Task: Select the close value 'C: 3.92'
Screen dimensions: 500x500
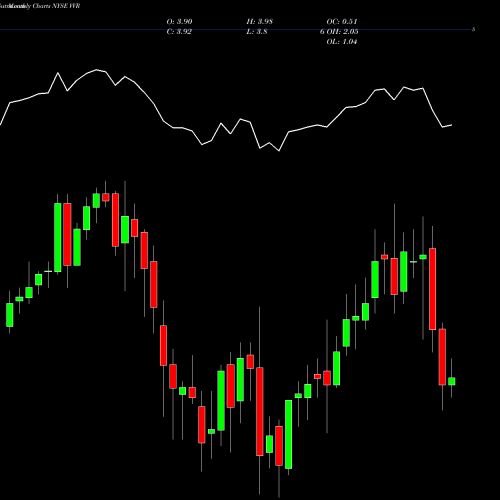Action: pos(179,32)
